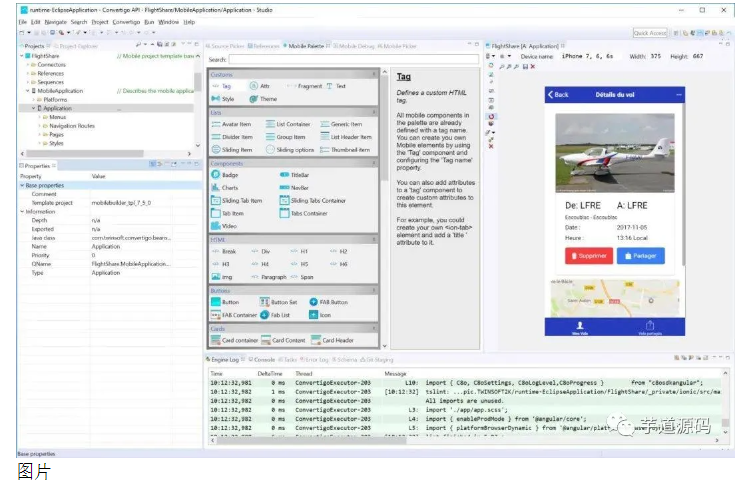Click the blue Partager button

640,256
